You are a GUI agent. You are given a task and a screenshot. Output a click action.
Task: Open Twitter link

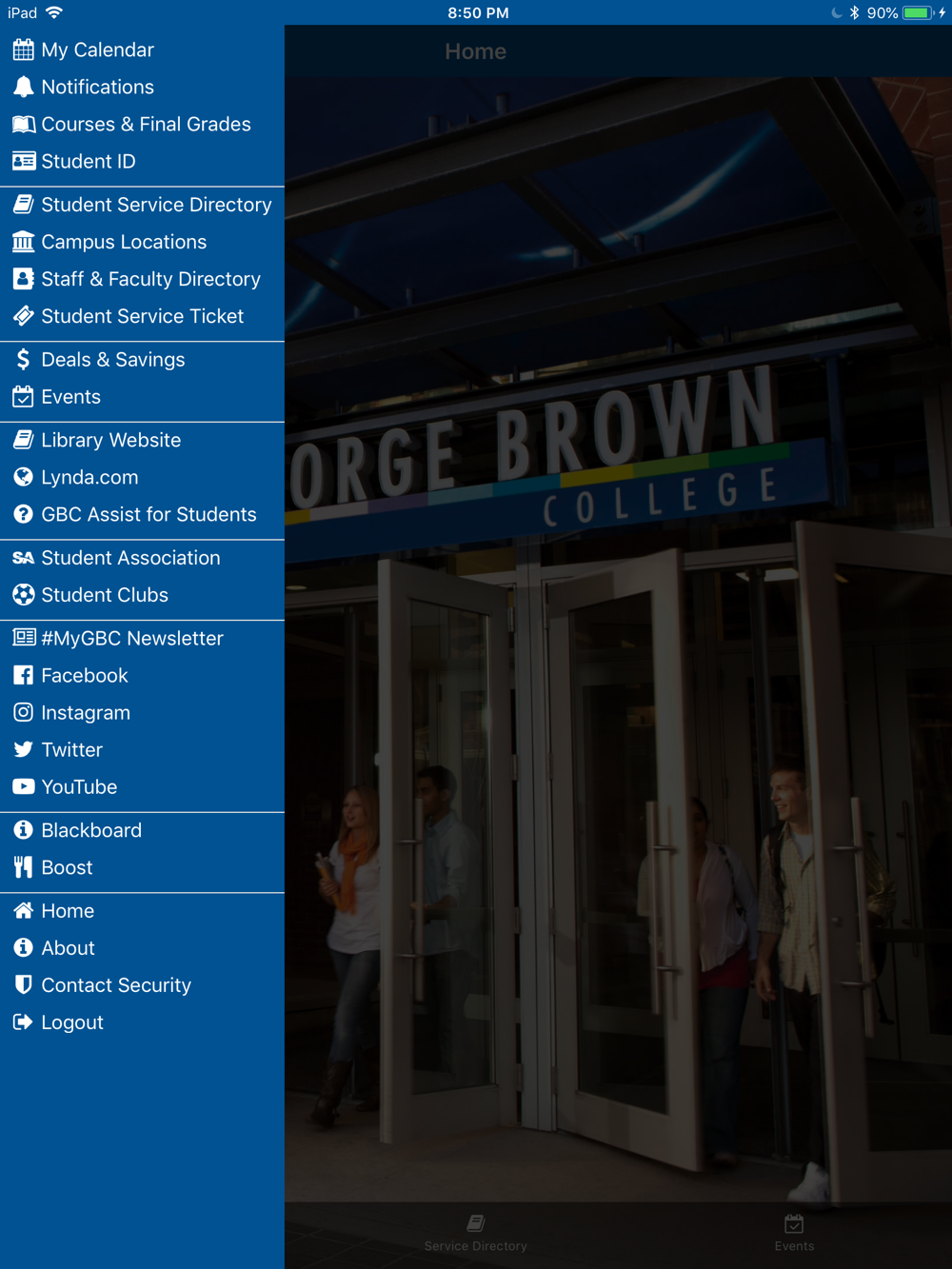click(142, 749)
